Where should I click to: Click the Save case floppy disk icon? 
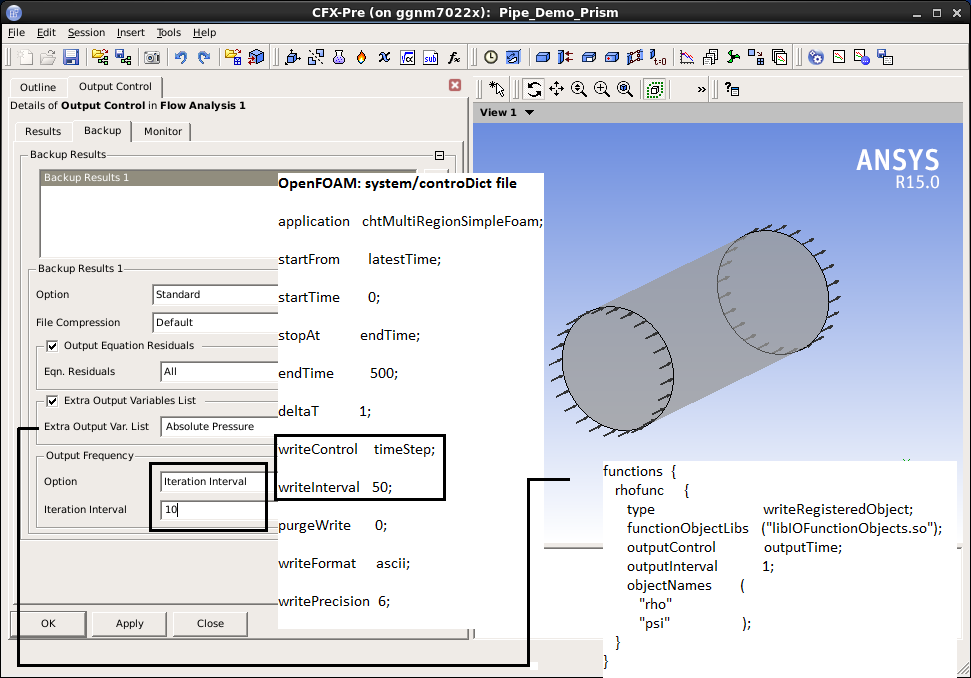(71, 58)
